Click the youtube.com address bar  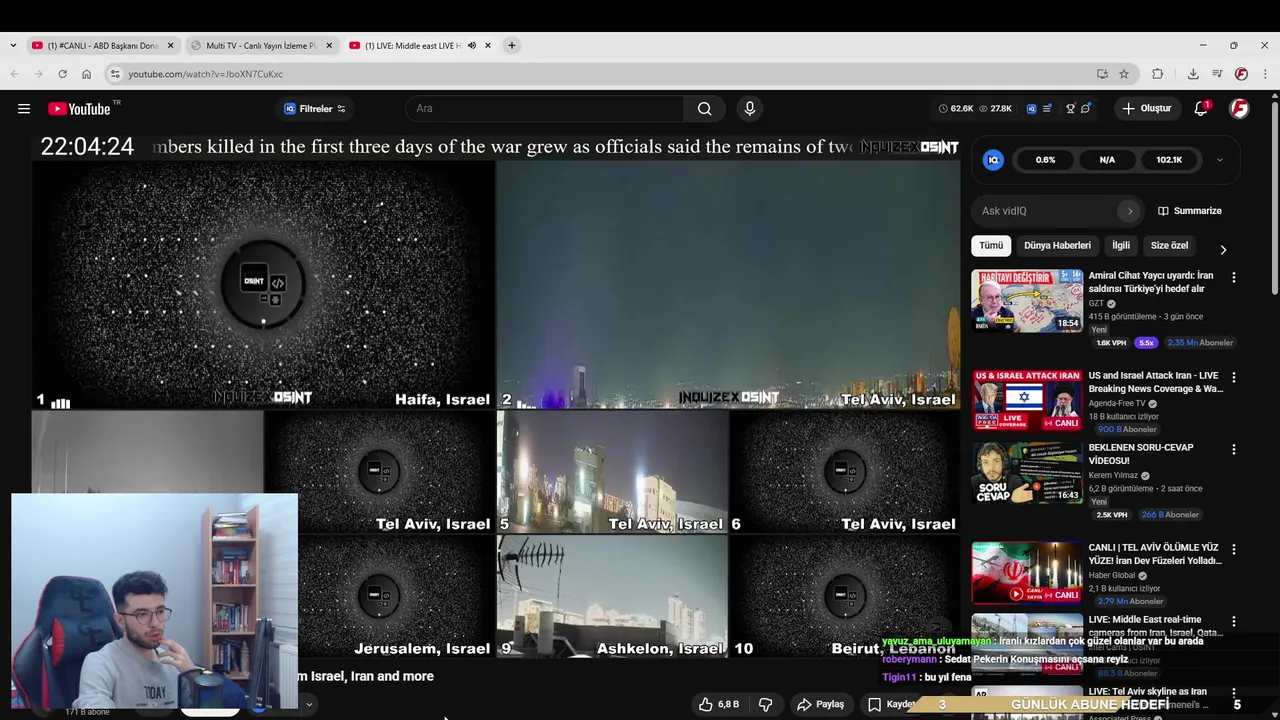[600, 74]
